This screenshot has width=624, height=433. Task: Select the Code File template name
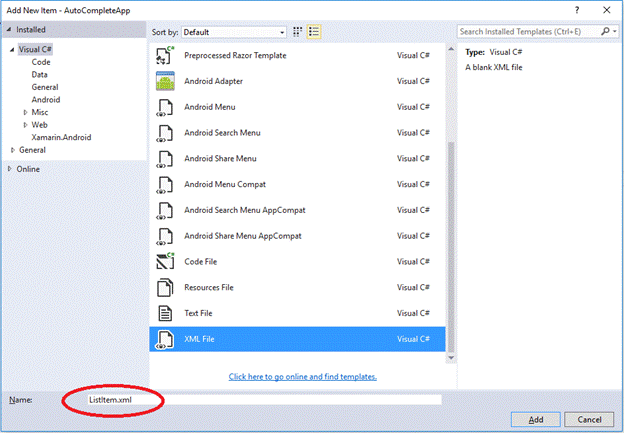pos(201,262)
